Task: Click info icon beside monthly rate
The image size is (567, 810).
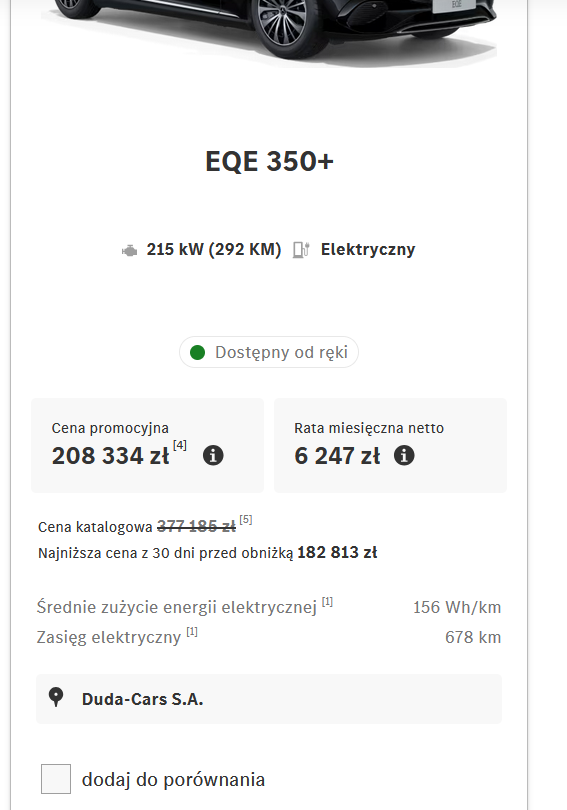Action: click(404, 456)
